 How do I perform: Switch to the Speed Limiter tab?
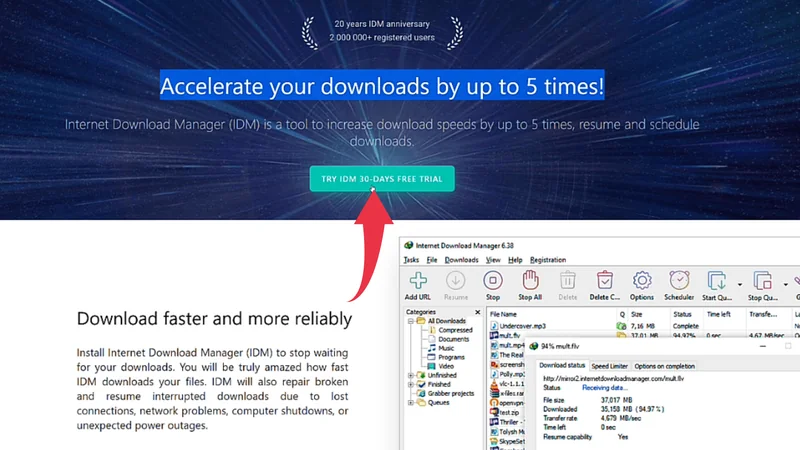[x=609, y=367]
